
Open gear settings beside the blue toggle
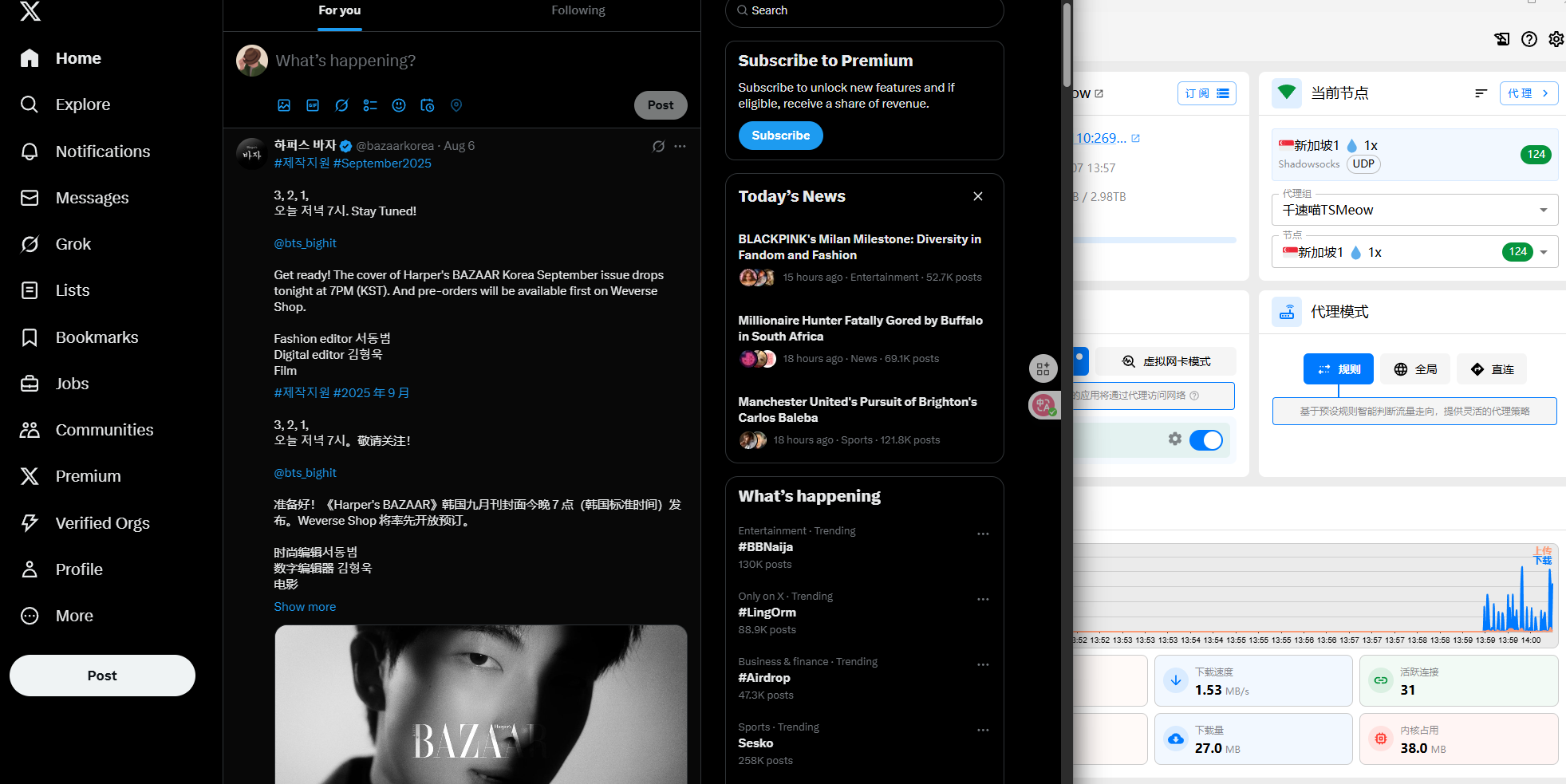tap(1174, 439)
